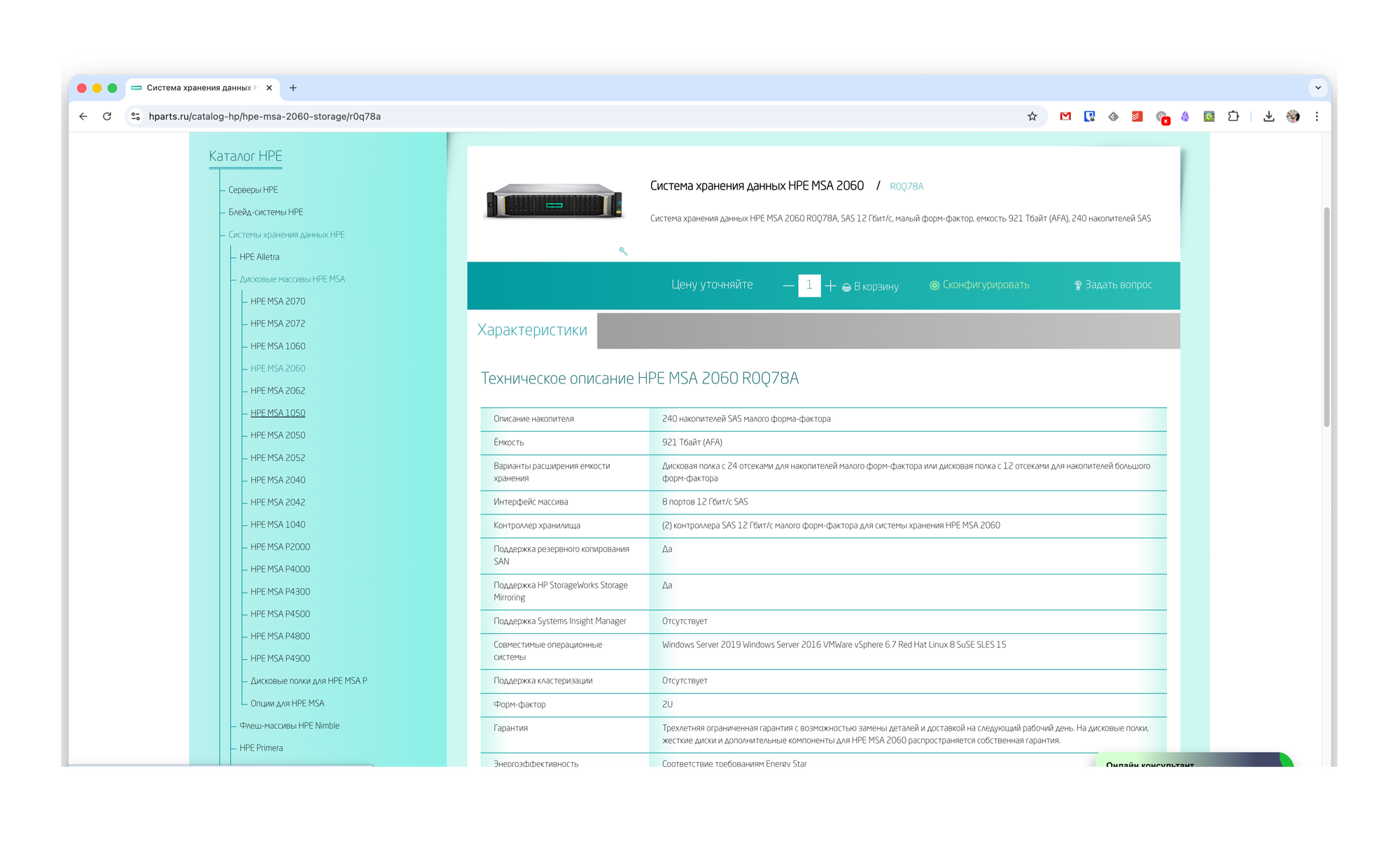Screen dimensions: 1400x841
Task: Collapse Дисковые массивы HPE MSA branch
Action: [x=292, y=279]
